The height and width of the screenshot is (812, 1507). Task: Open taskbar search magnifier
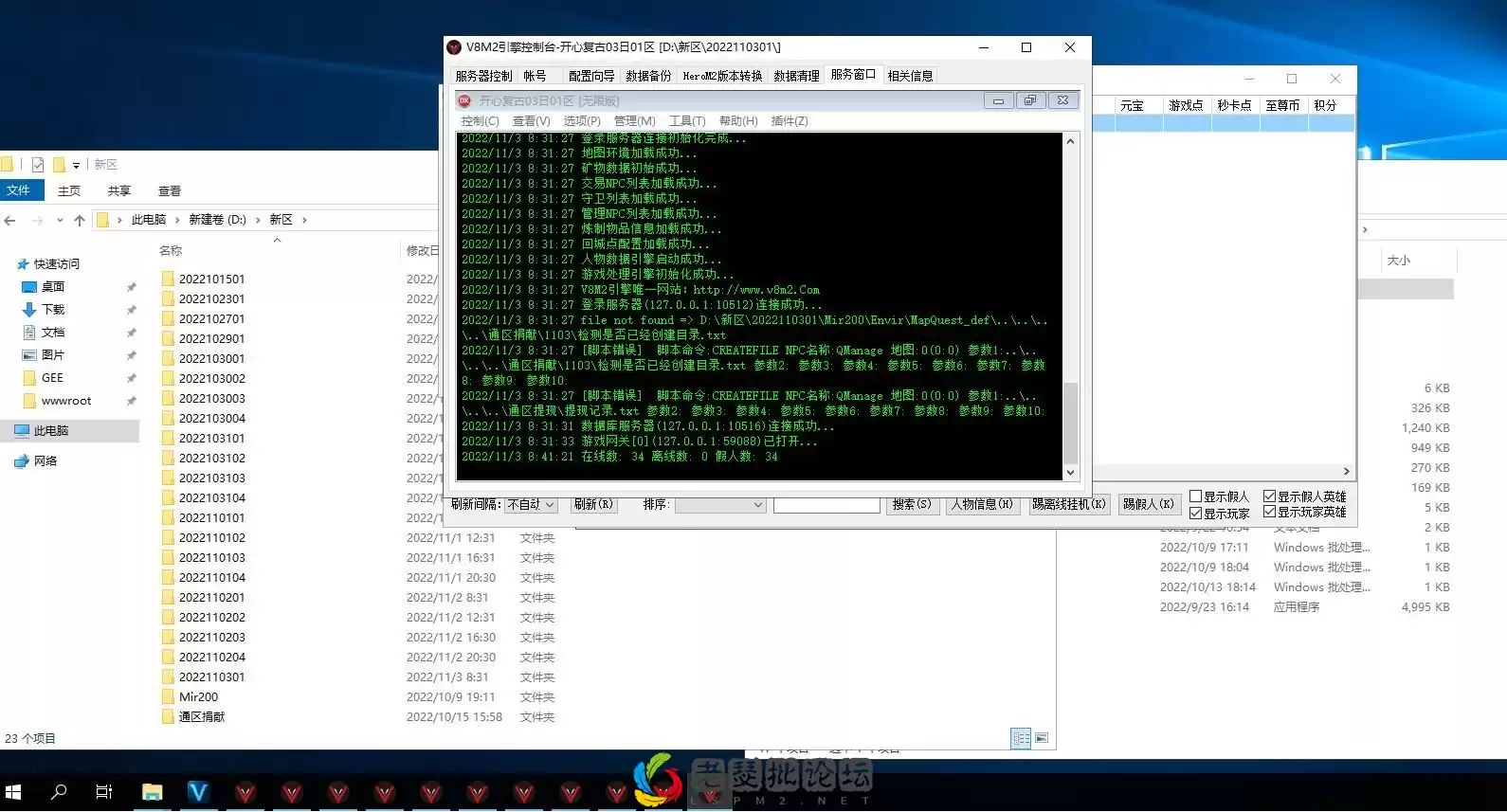pyautogui.click(x=59, y=791)
